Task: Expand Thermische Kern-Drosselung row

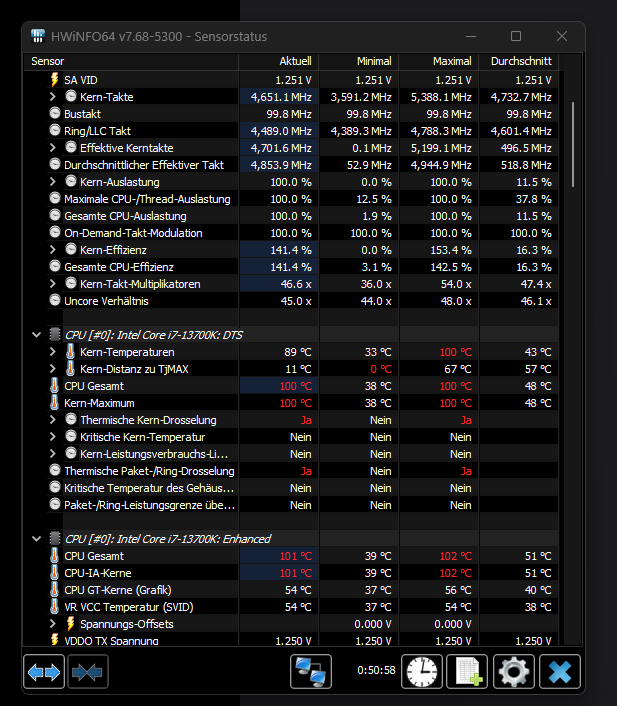Action: coord(53,420)
